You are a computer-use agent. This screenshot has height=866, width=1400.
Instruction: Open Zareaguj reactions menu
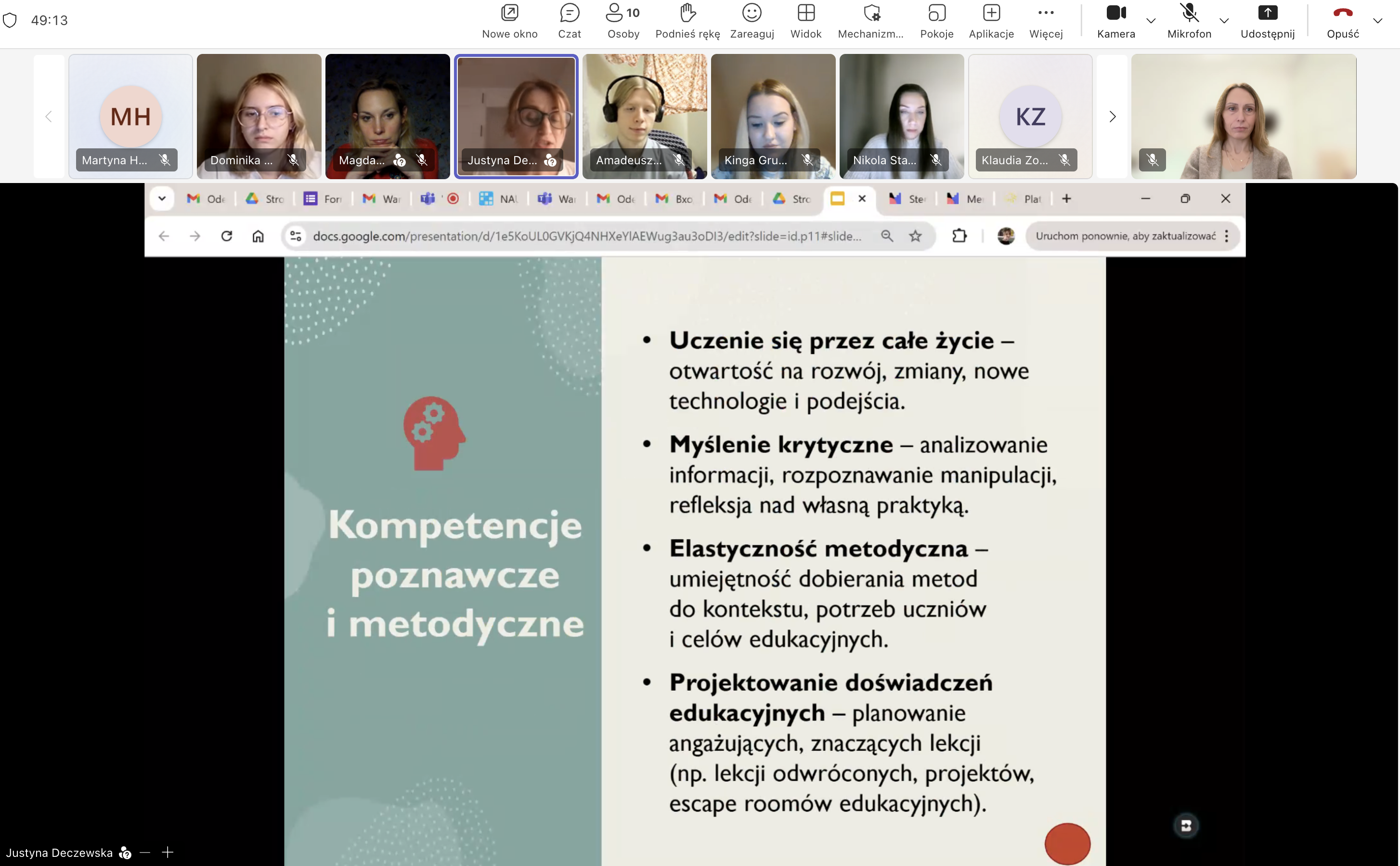tap(752, 21)
